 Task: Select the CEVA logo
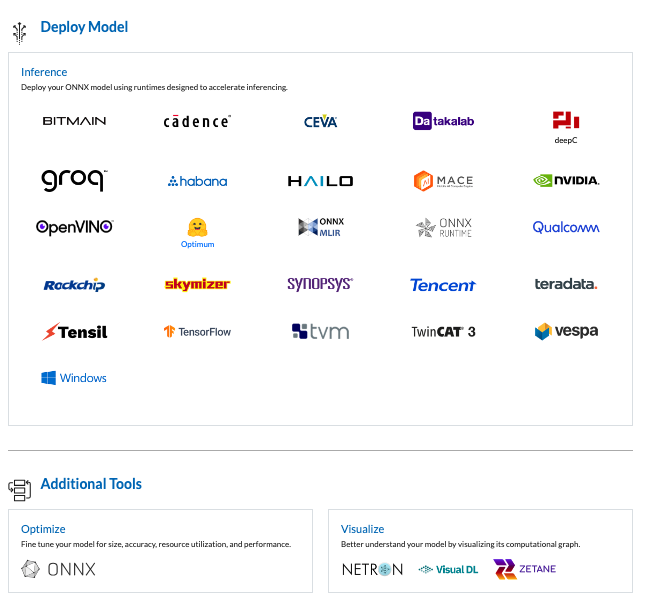pyautogui.click(x=320, y=121)
